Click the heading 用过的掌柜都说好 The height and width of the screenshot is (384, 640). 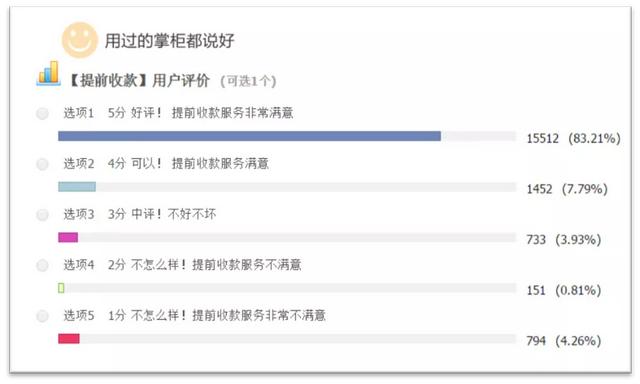click(169, 41)
